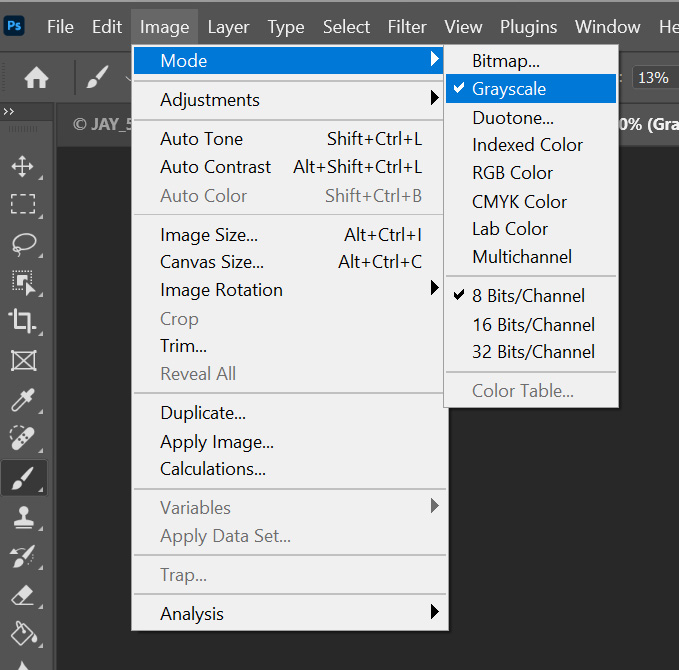Choose Grayscale color mode
This screenshot has height=670, width=679.
pos(531,89)
